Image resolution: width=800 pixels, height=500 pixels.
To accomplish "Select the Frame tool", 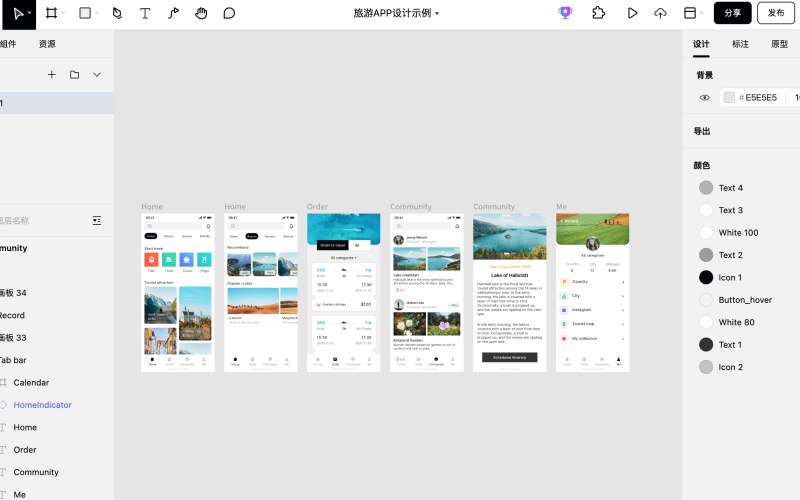I will (52, 13).
